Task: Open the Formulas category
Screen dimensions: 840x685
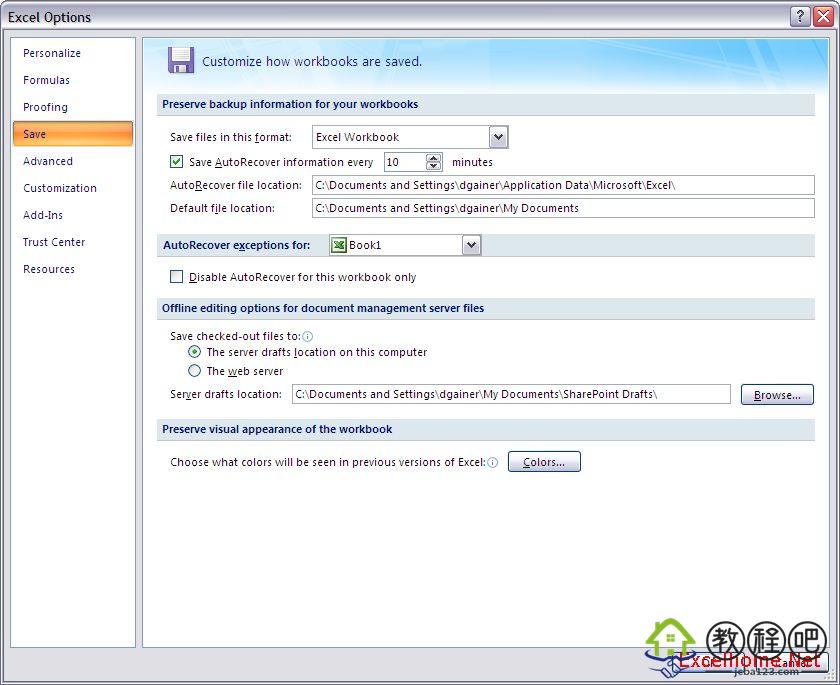Action: point(47,80)
